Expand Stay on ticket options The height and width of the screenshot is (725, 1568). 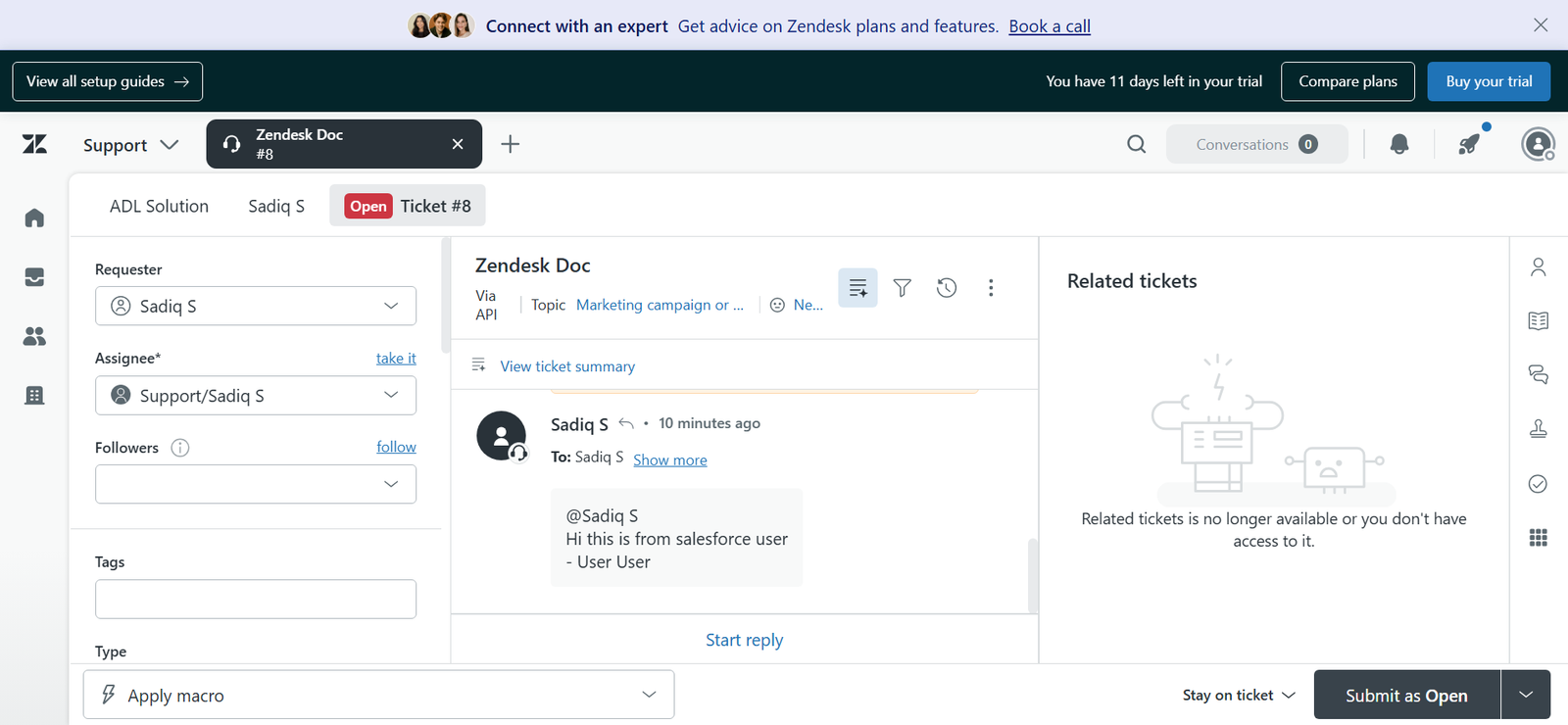point(1239,695)
